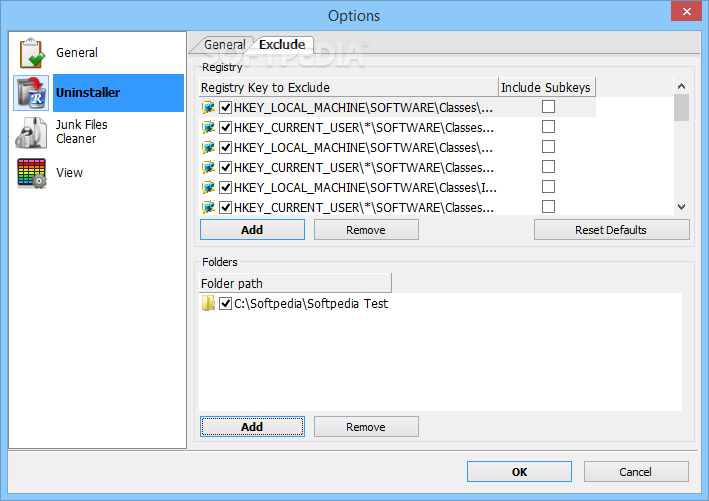
Task: Click the Uninstaller trash bin icon
Action: [x=31, y=93]
